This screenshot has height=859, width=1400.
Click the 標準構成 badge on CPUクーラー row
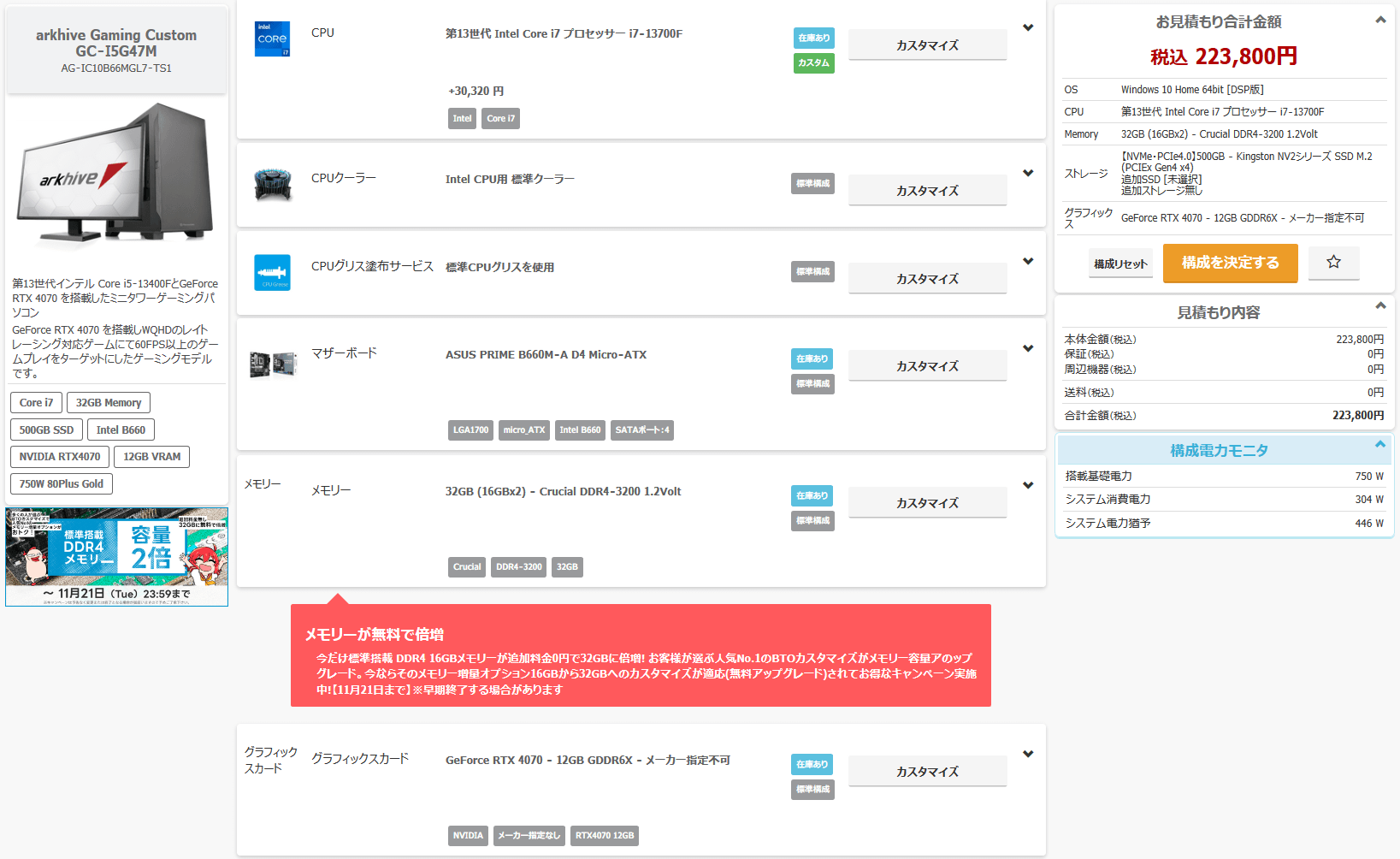pyautogui.click(x=812, y=184)
